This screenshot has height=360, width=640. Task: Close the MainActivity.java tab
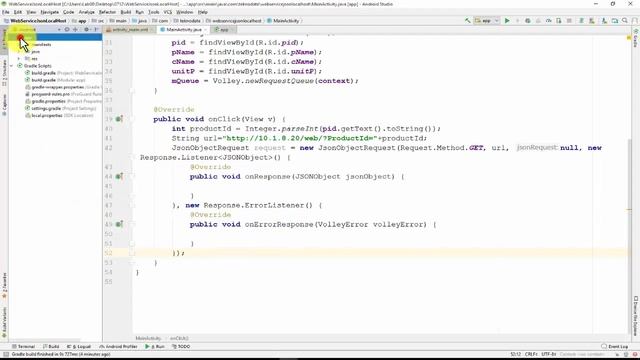pos(206,30)
